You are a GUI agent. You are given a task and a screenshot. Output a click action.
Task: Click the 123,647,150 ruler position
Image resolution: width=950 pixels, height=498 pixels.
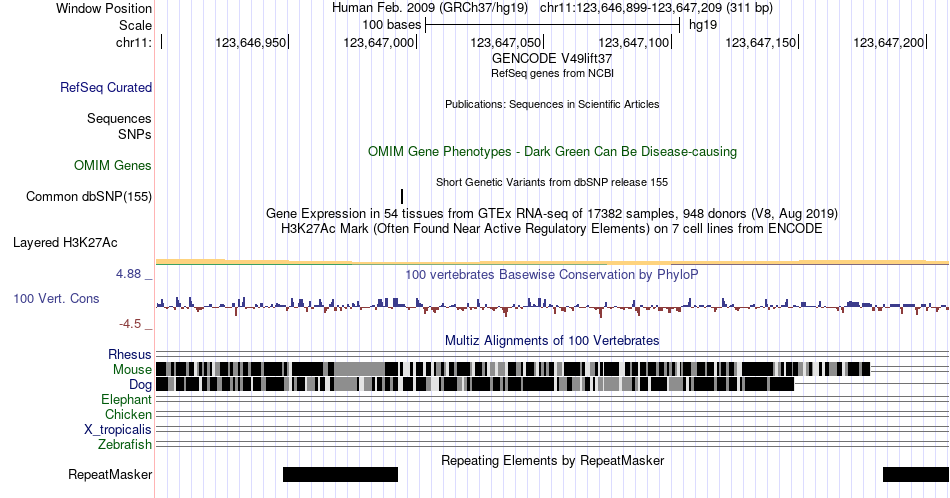click(761, 42)
